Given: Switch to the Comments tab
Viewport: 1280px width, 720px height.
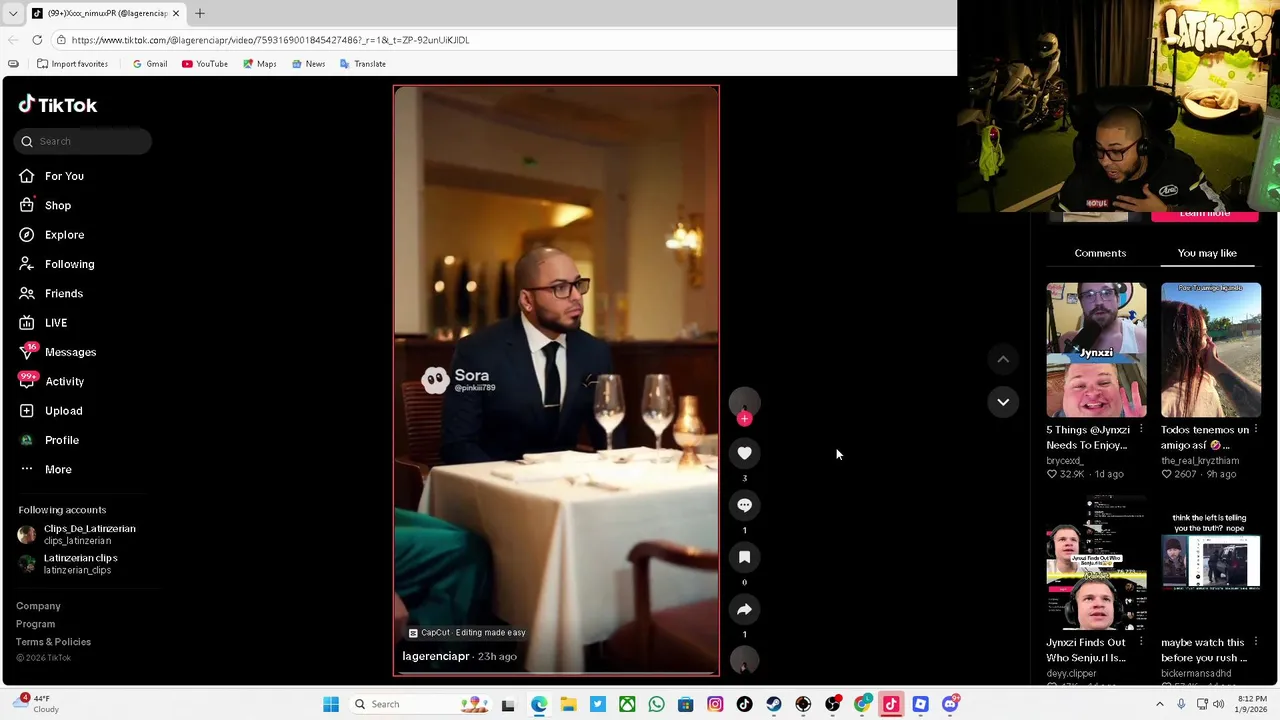Looking at the screenshot, I should [x=1100, y=253].
